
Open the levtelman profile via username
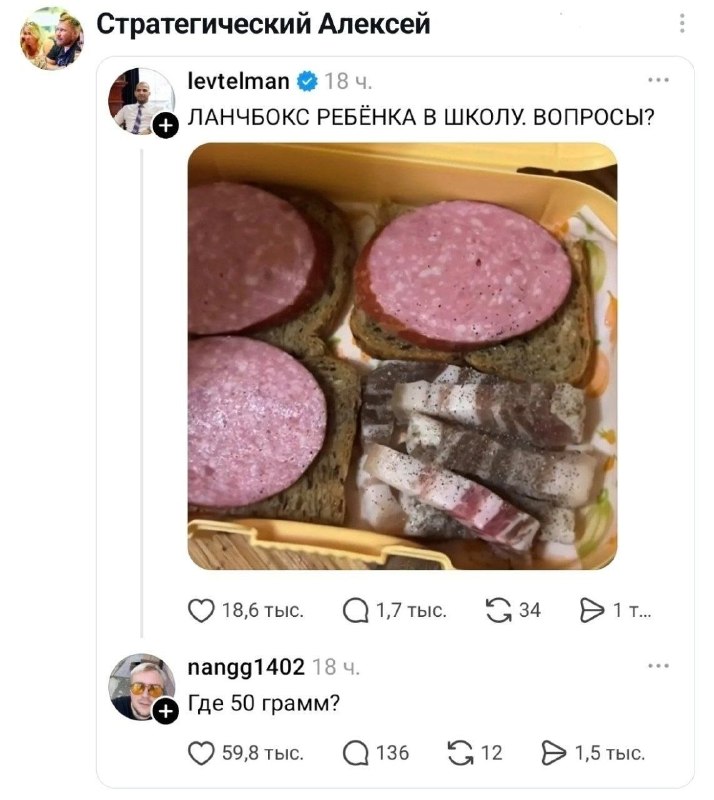(238, 81)
